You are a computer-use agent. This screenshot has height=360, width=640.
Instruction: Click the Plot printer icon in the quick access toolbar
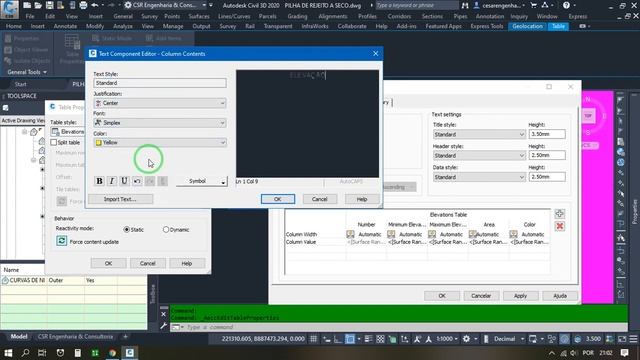[x=83, y=5]
